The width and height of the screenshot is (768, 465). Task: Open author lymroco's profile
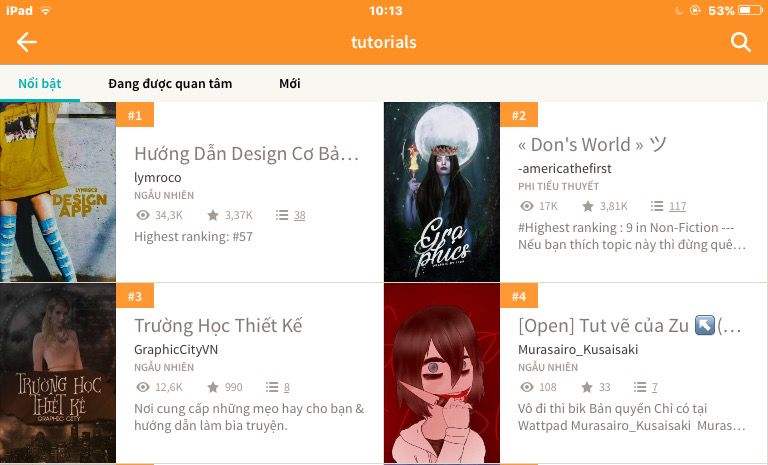pos(158,177)
